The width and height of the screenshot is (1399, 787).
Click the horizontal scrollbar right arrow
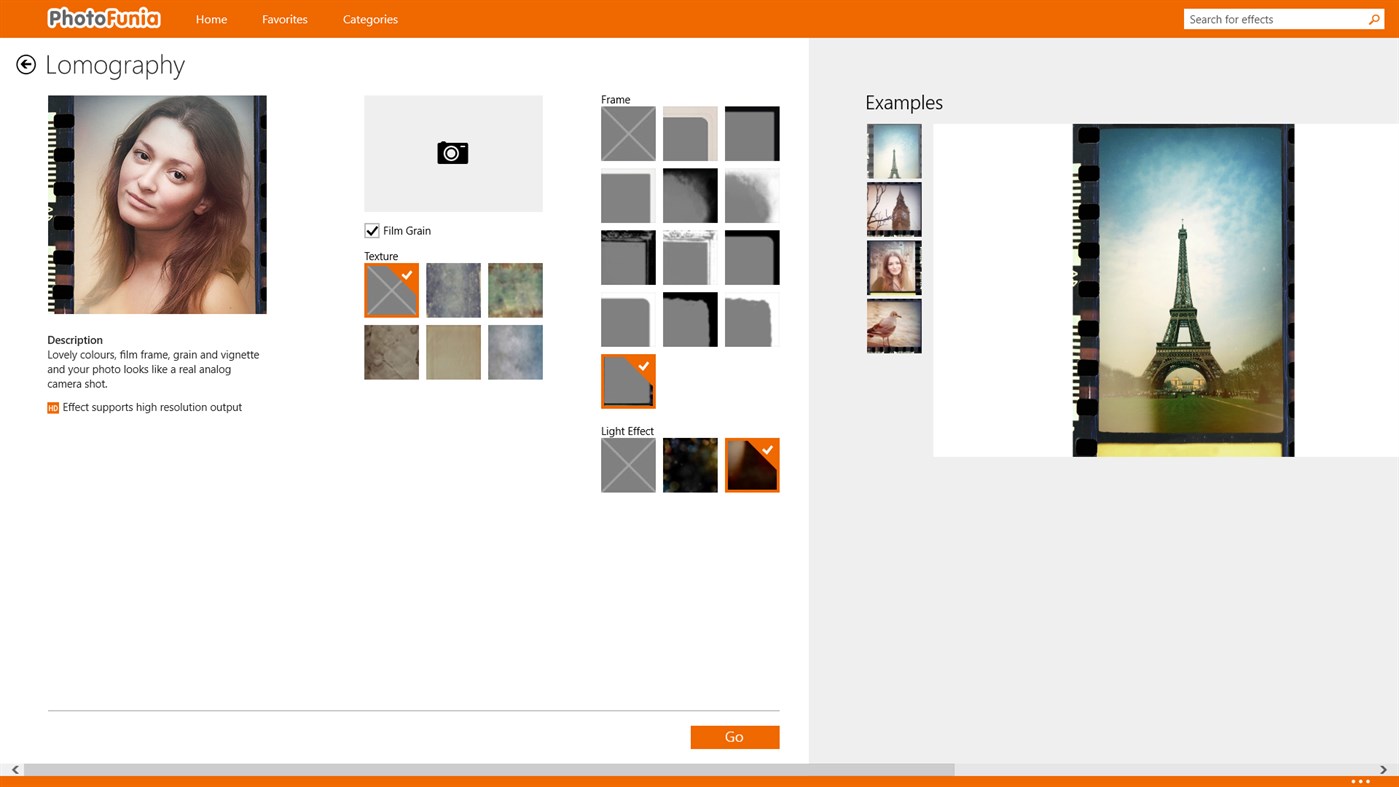point(1383,770)
